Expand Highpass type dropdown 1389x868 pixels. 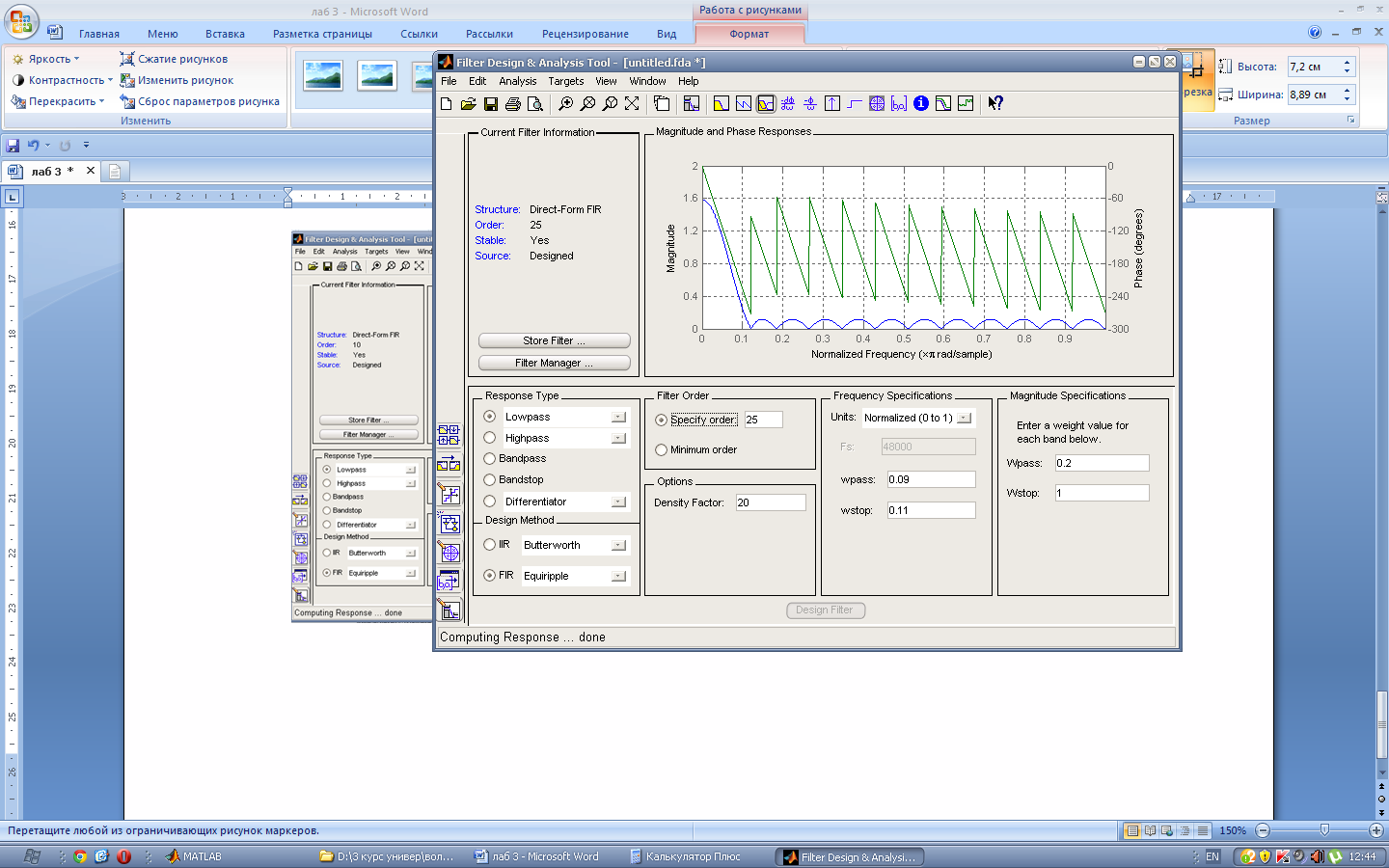tap(618, 439)
